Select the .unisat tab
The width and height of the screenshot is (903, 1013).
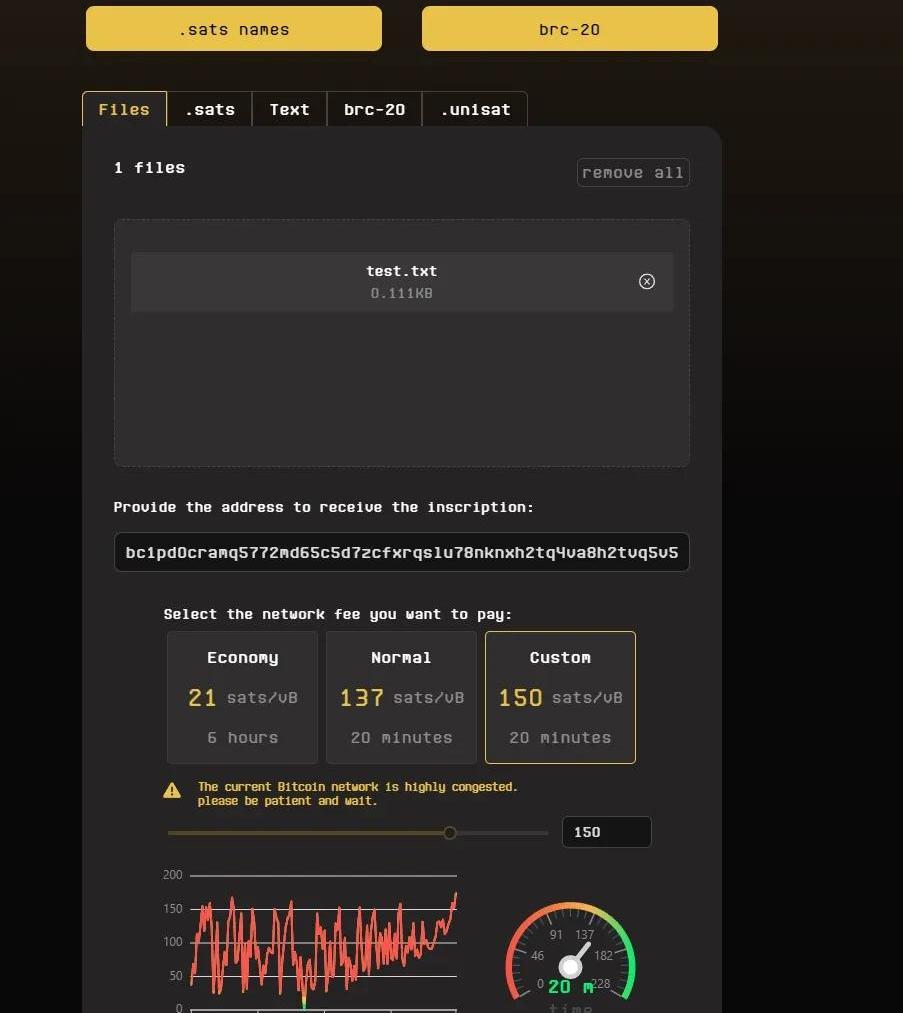click(x=475, y=110)
